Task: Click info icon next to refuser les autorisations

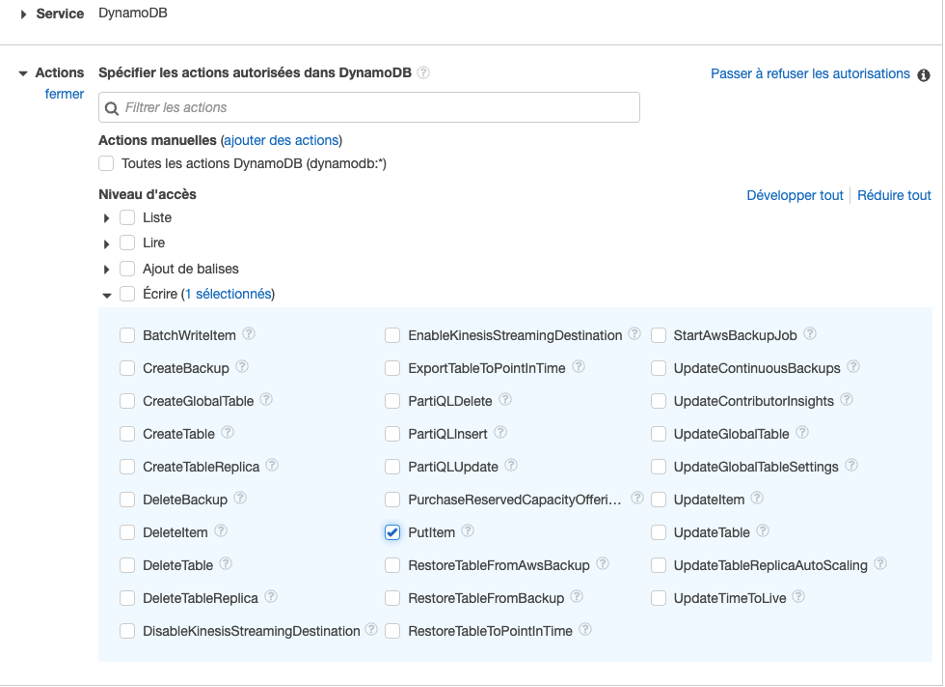Action: (x=923, y=75)
